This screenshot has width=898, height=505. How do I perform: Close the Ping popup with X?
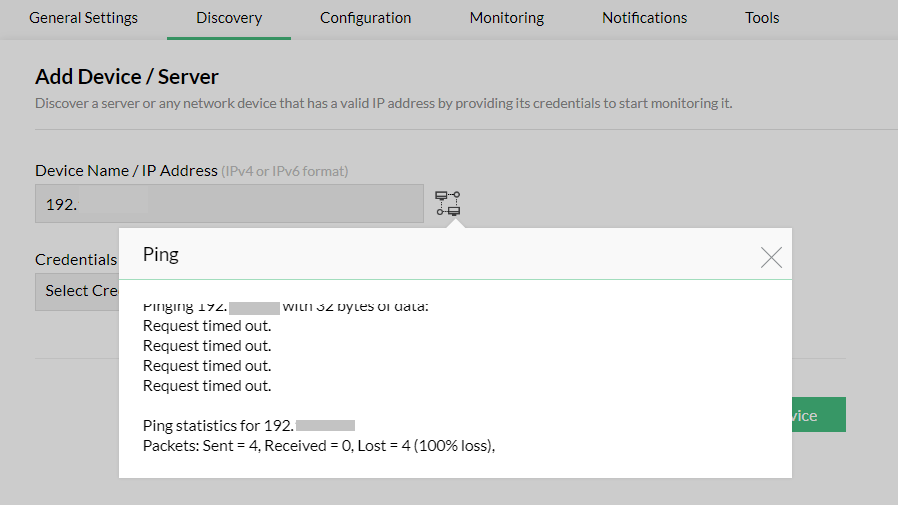tap(771, 257)
